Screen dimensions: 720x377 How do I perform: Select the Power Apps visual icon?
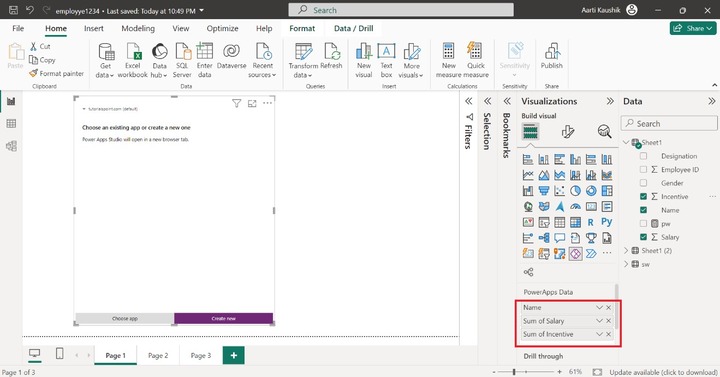[x=575, y=253]
